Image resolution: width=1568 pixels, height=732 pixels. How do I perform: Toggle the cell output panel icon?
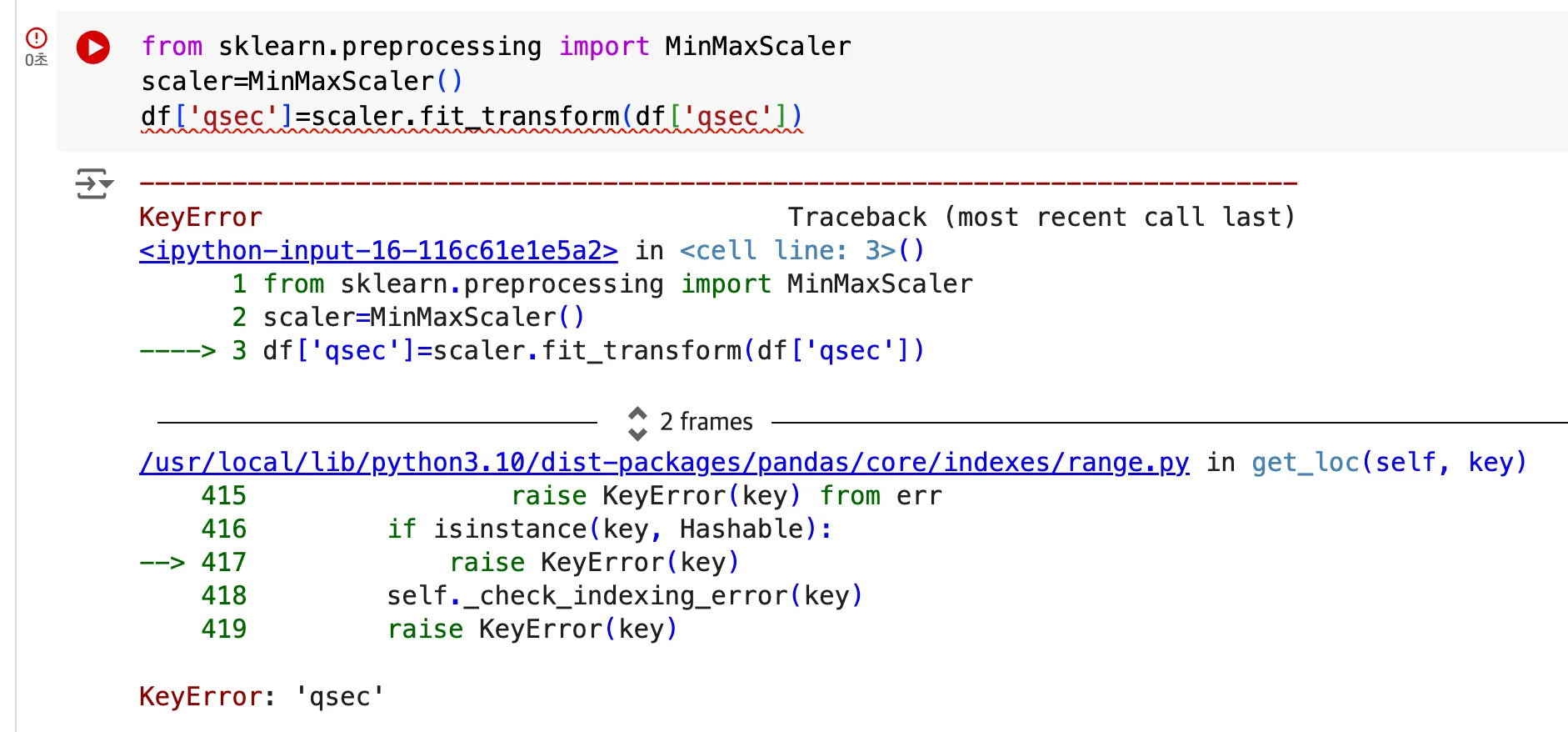(x=93, y=183)
